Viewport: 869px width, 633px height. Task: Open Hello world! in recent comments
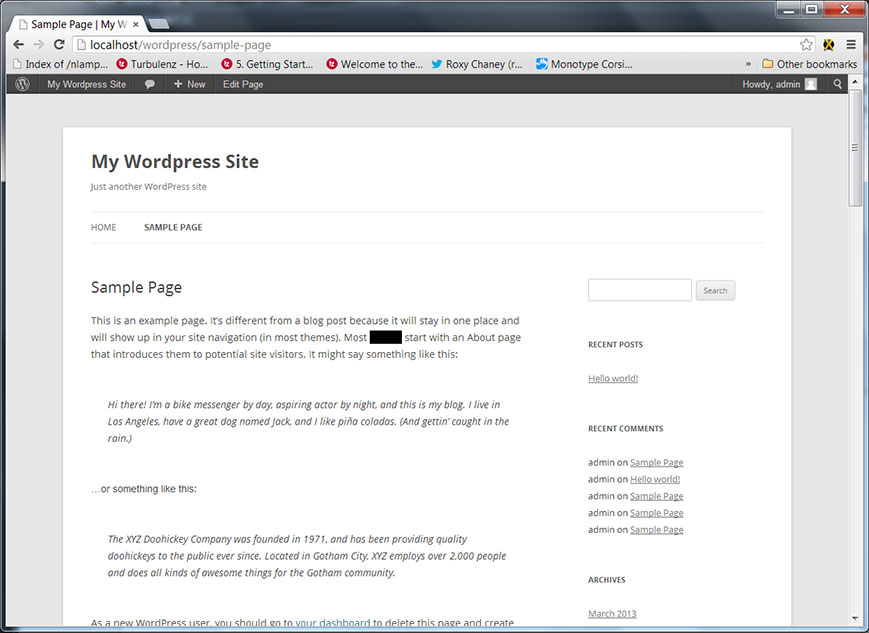(655, 479)
